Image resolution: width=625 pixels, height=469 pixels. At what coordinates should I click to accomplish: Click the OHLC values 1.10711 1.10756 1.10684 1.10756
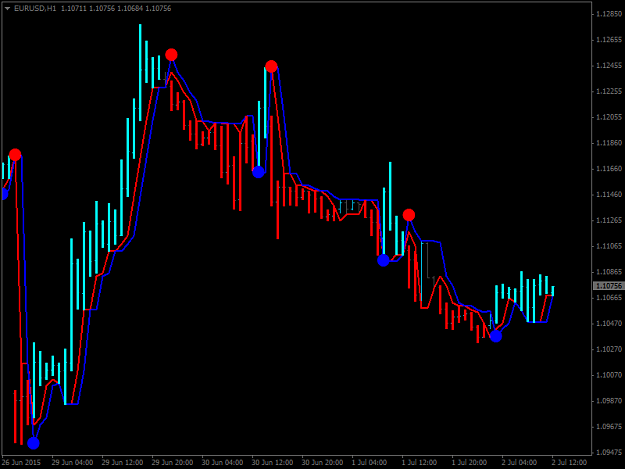116,8
